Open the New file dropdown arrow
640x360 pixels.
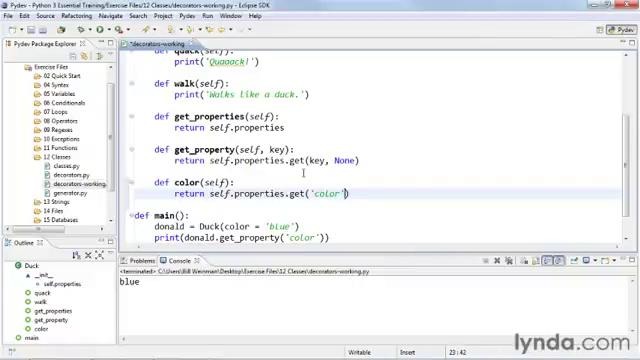pos(22,30)
